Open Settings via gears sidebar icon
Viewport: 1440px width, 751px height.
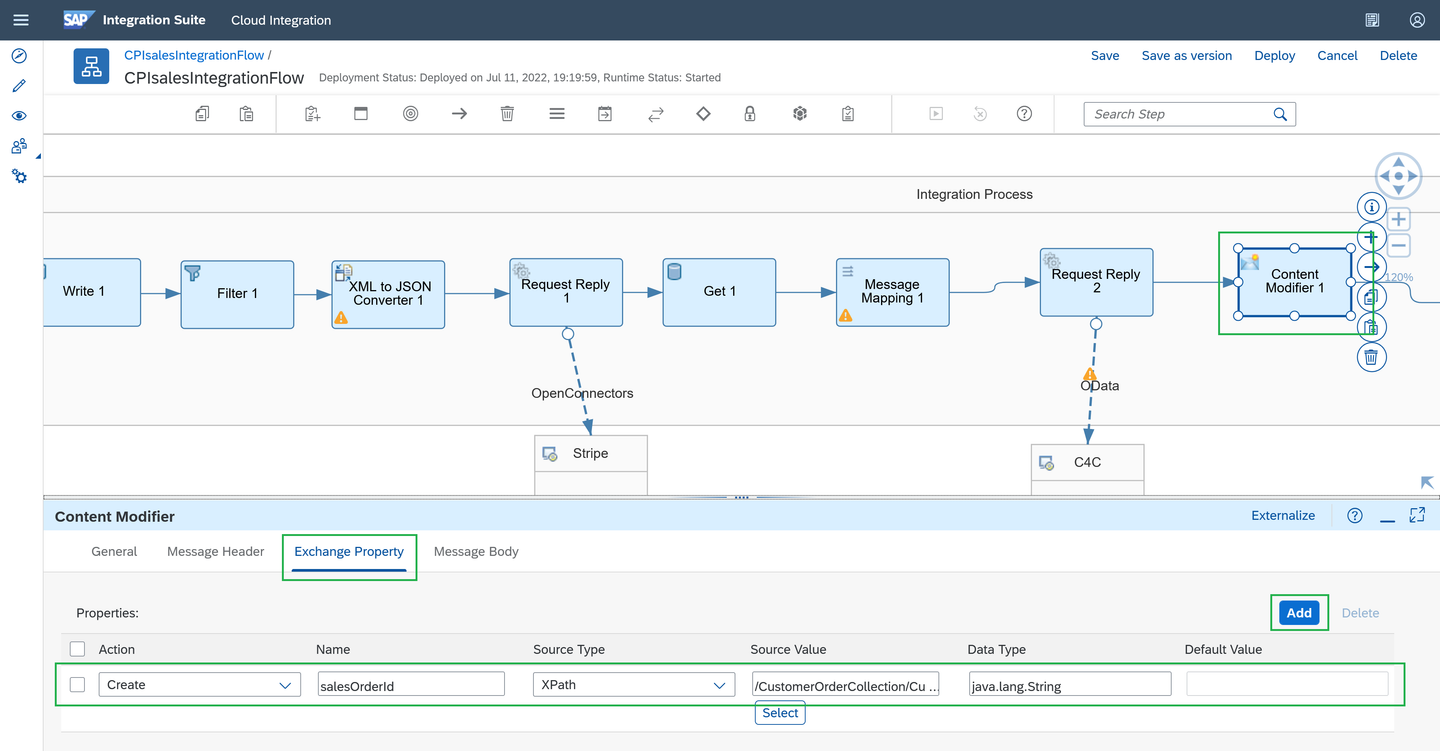19,176
